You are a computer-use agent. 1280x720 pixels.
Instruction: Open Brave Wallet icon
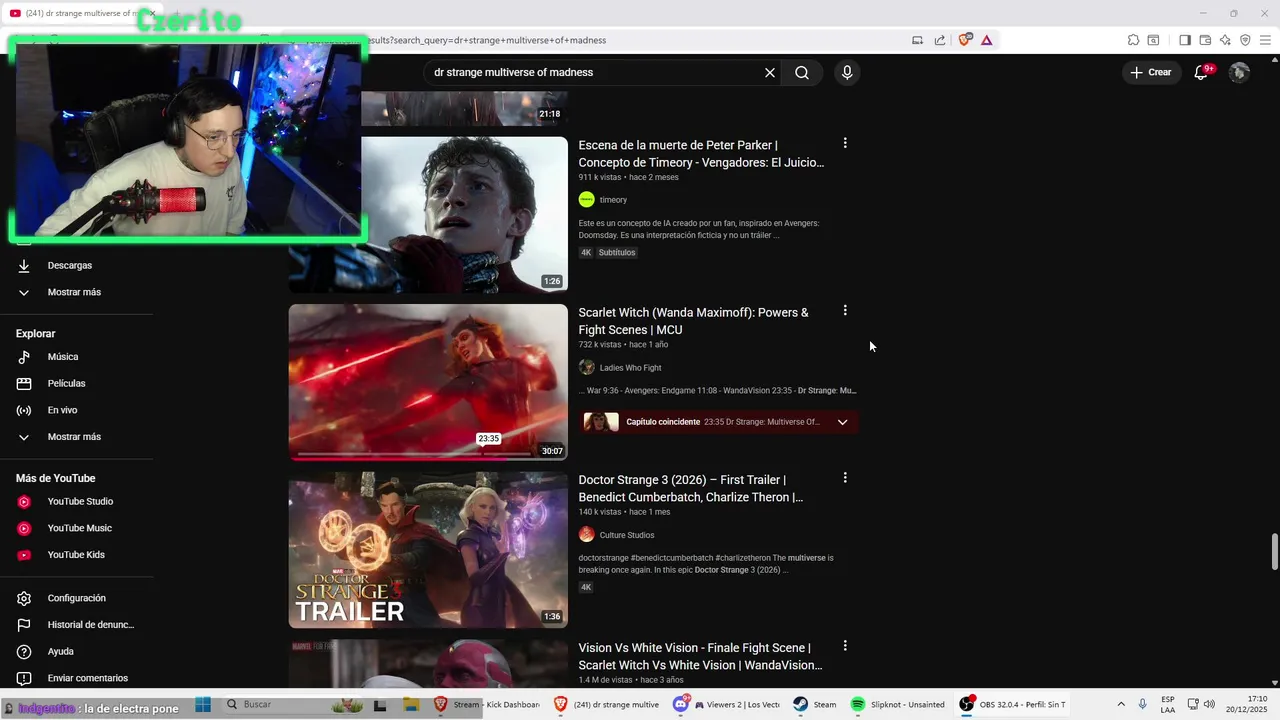tap(1205, 40)
